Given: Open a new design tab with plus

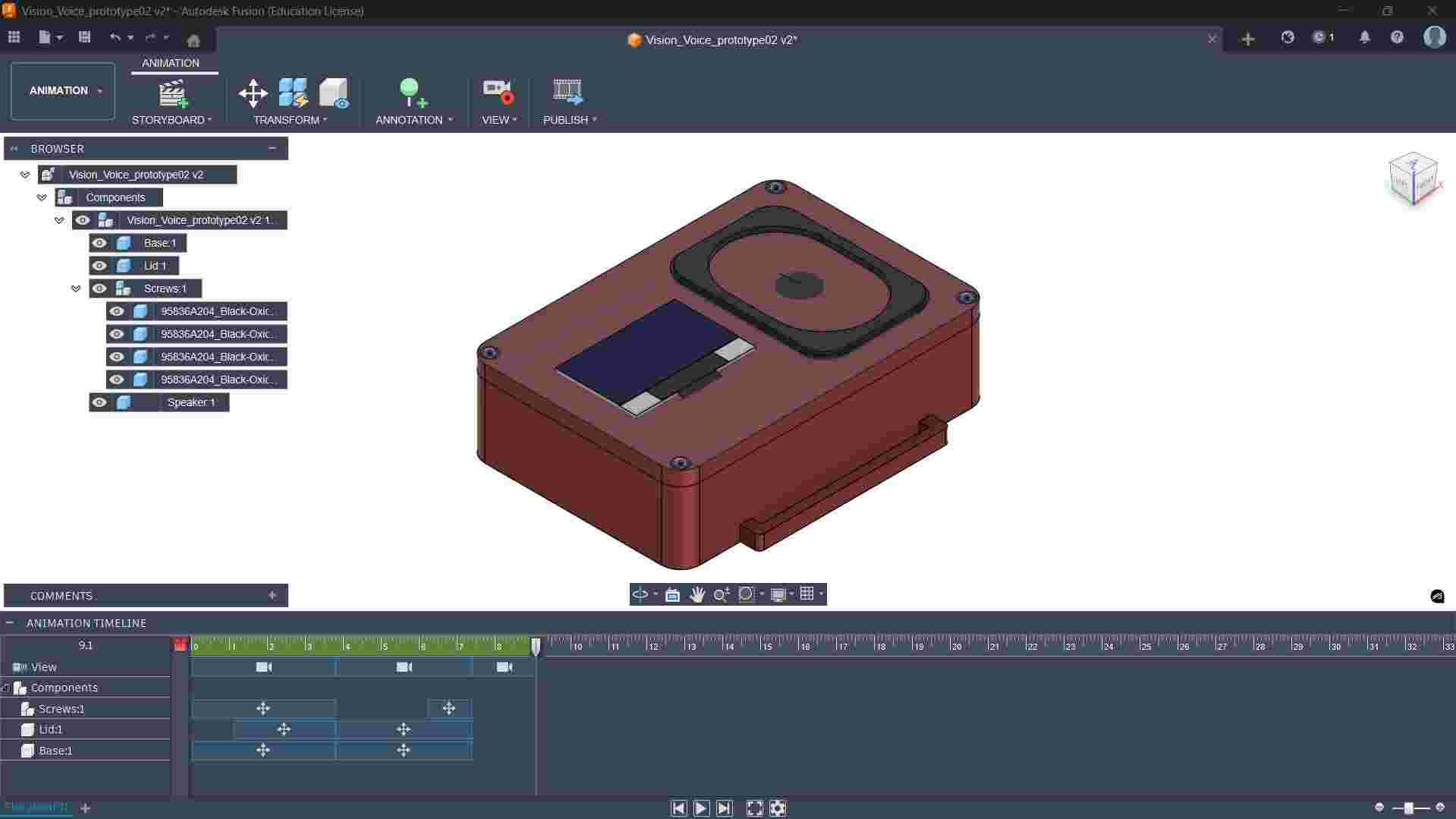Looking at the screenshot, I should pos(1248,39).
